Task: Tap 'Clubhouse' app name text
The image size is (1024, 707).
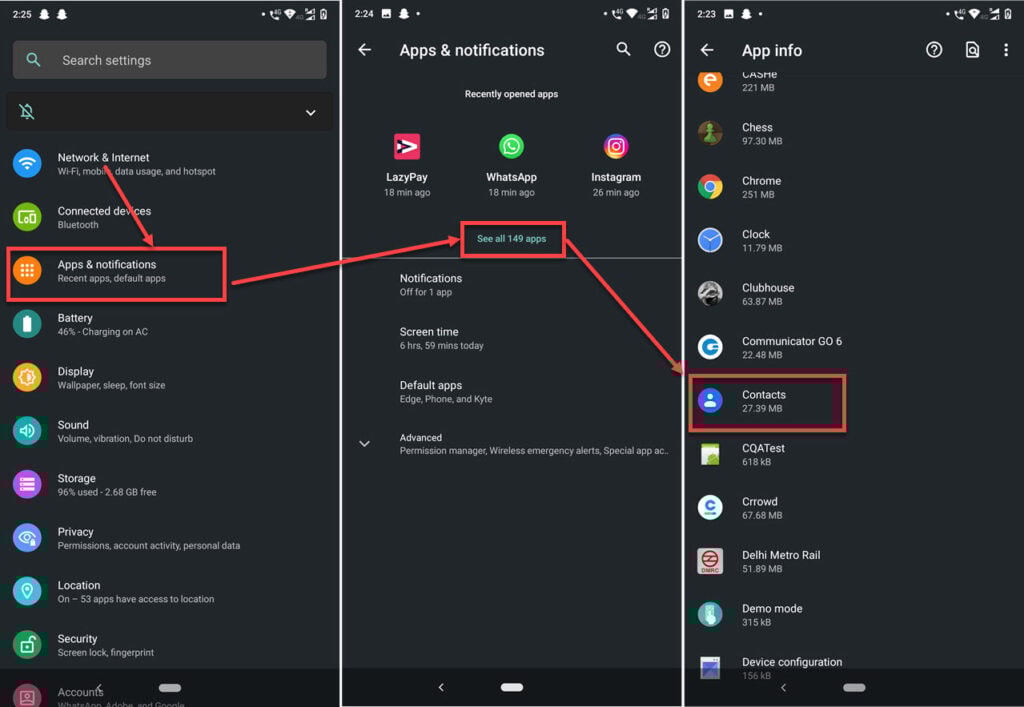Action: 768,287
